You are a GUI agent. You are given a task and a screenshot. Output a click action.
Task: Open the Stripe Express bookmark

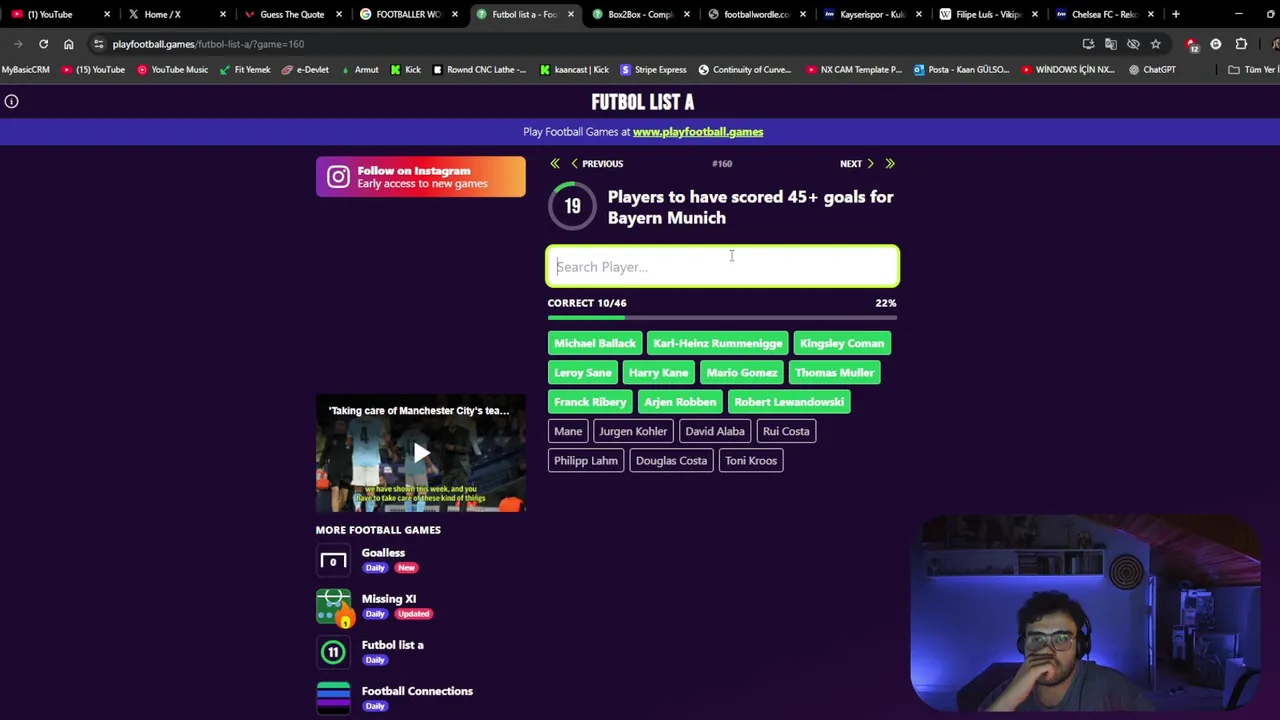(x=653, y=69)
